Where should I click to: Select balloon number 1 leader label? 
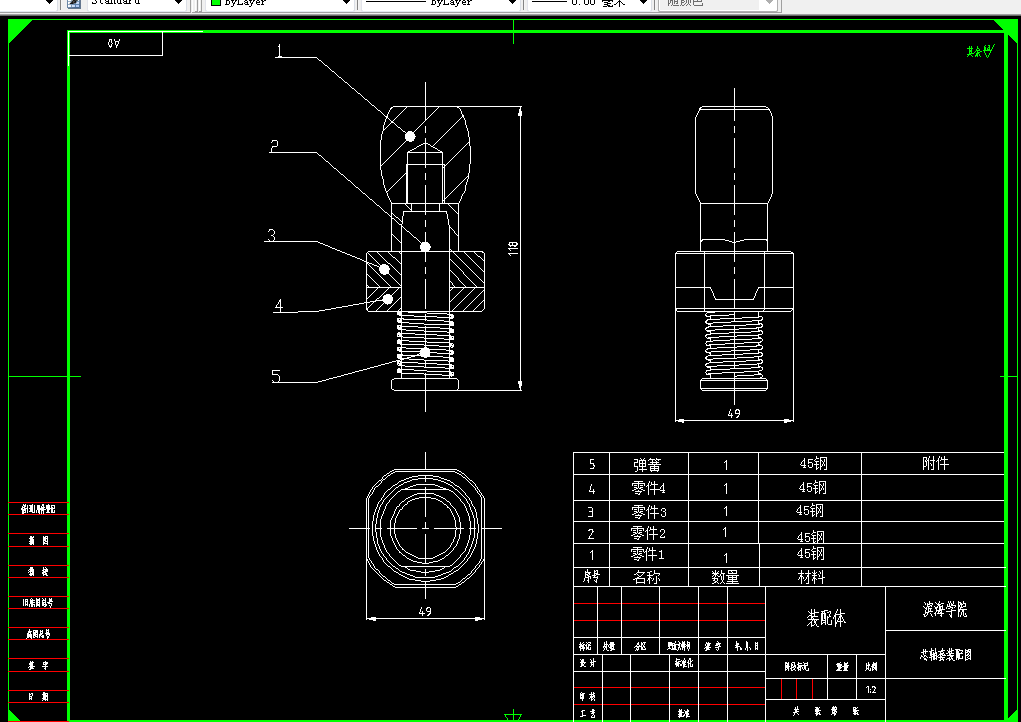click(x=279, y=51)
